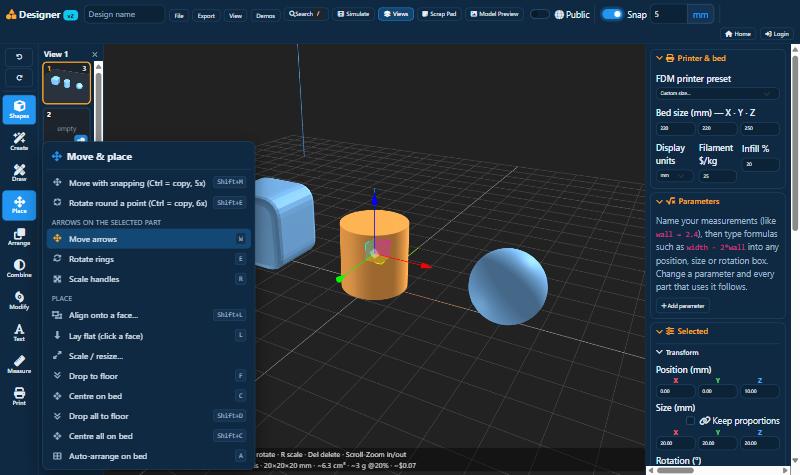Click the blue sphere in the viewport

click(x=508, y=286)
